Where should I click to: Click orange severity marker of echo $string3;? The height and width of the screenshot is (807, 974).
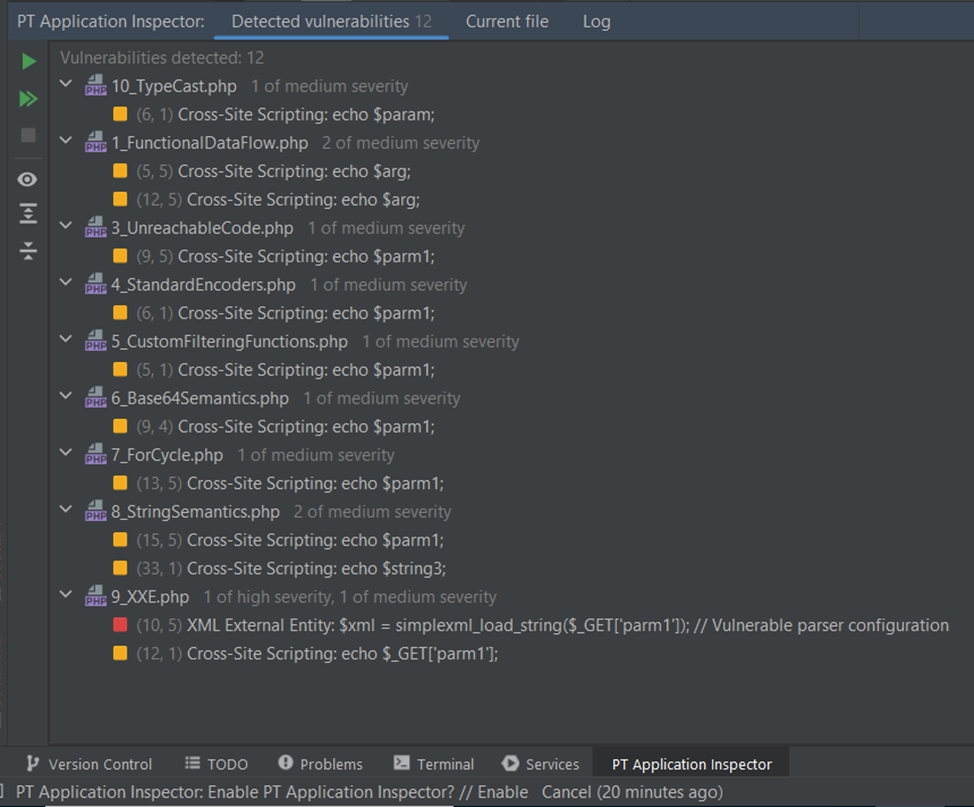click(x=121, y=568)
